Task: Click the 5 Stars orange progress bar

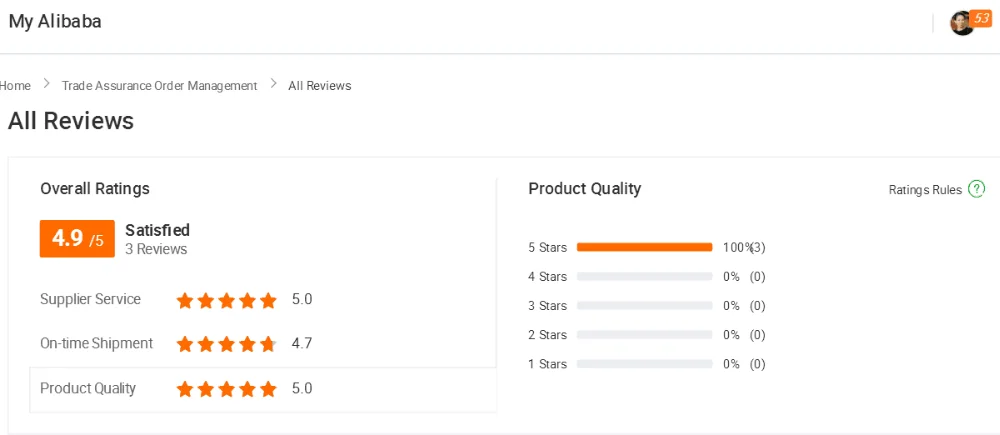Action: [x=644, y=247]
